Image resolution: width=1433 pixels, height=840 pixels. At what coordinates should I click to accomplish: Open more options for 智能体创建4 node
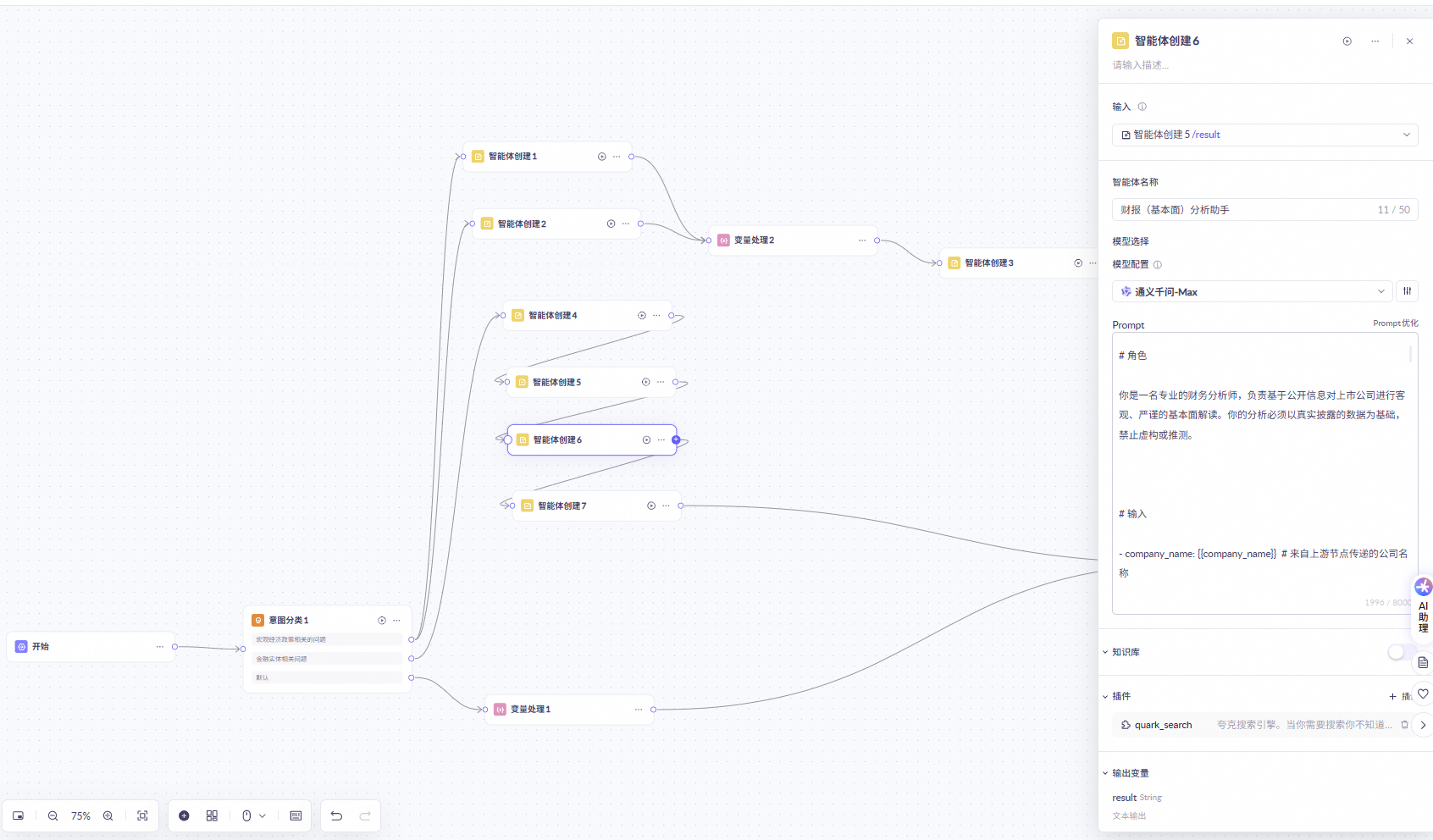pyautogui.click(x=656, y=315)
